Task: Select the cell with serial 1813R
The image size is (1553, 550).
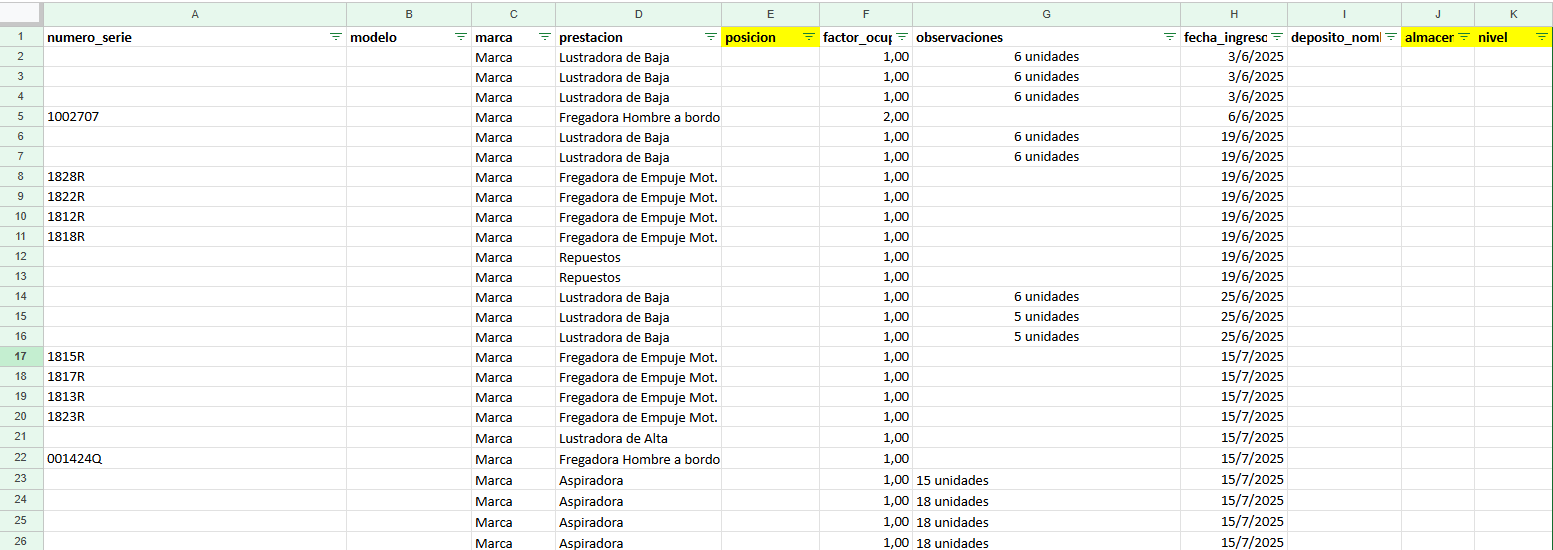Action: [x=195, y=397]
